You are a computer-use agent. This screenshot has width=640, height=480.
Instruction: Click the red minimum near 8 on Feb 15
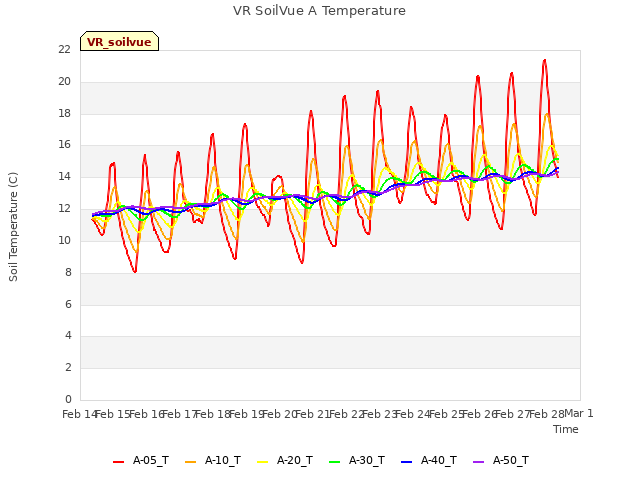135,271
